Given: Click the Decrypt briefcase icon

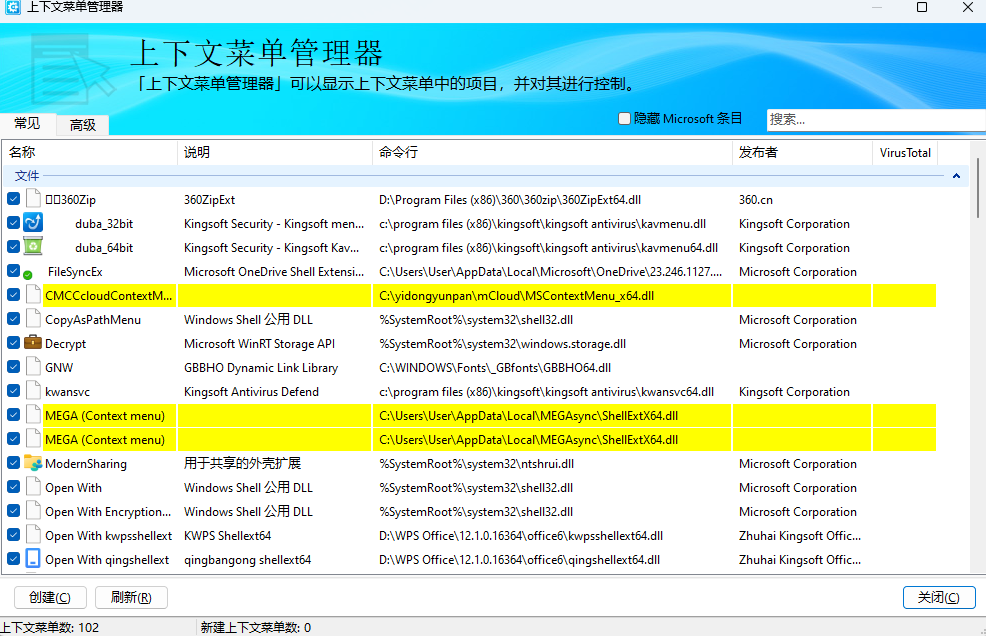Looking at the screenshot, I should 33,343.
